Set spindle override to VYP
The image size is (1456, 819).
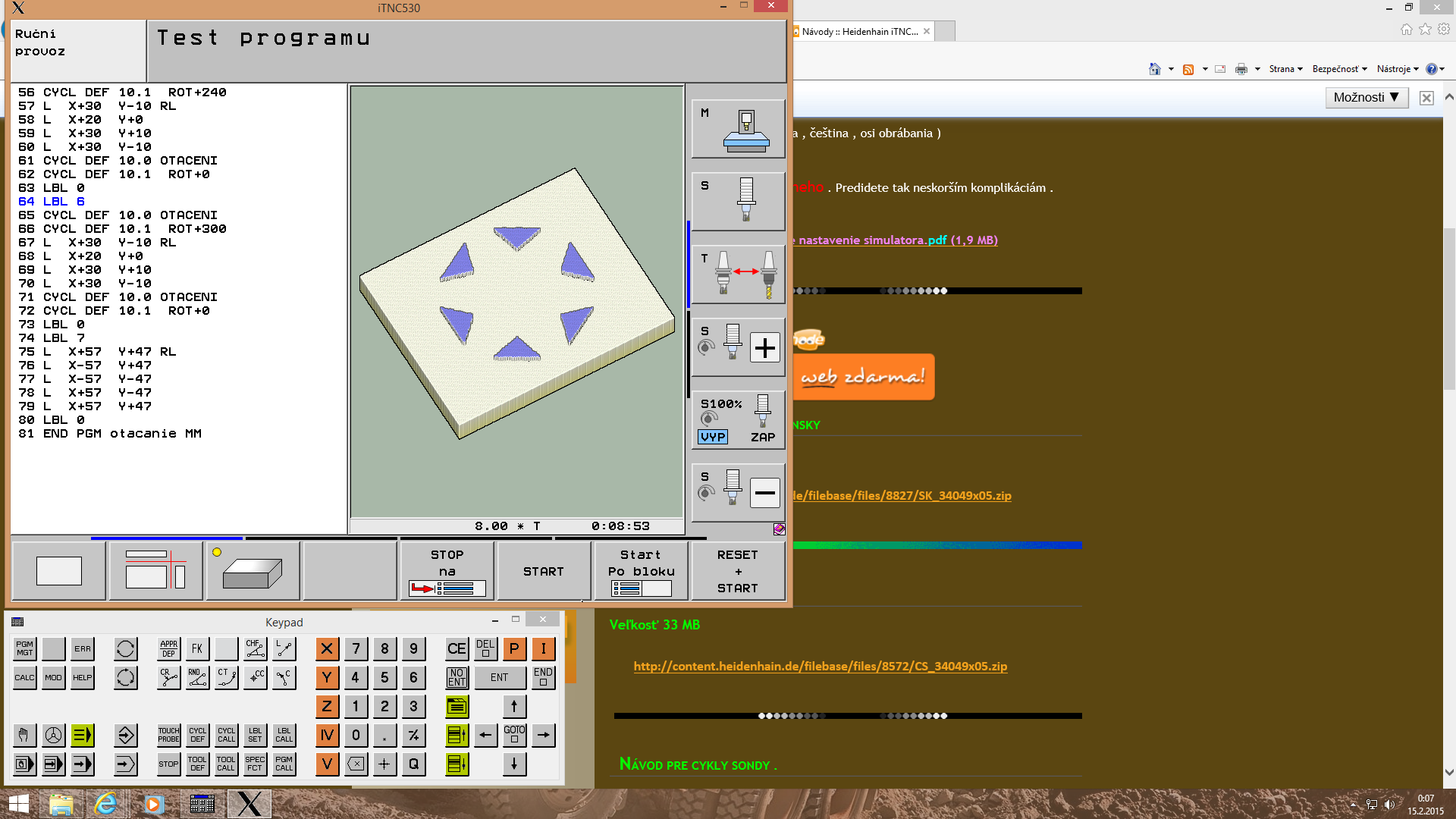click(713, 437)
